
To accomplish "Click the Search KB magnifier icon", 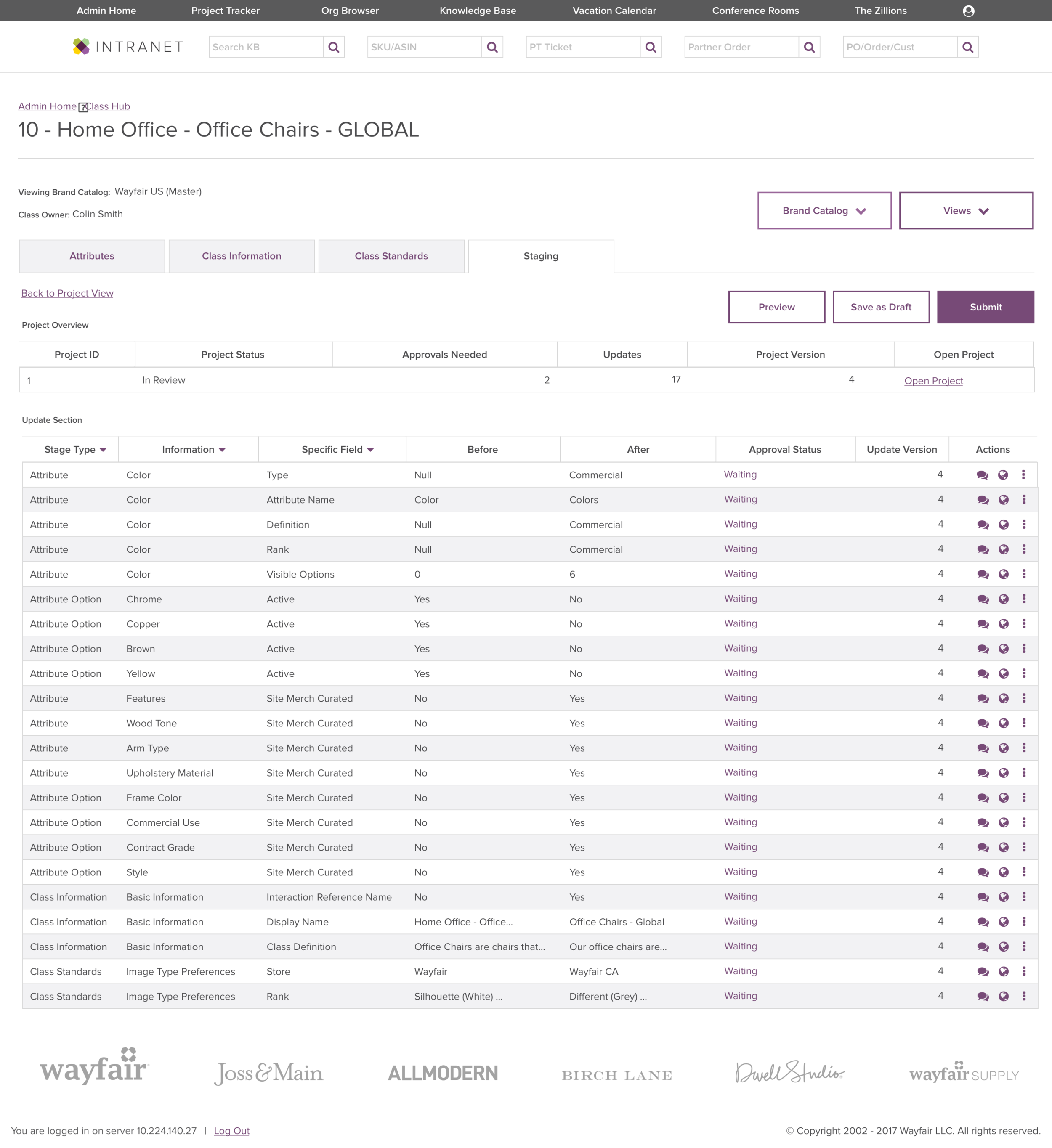I will tap(334, 47).
